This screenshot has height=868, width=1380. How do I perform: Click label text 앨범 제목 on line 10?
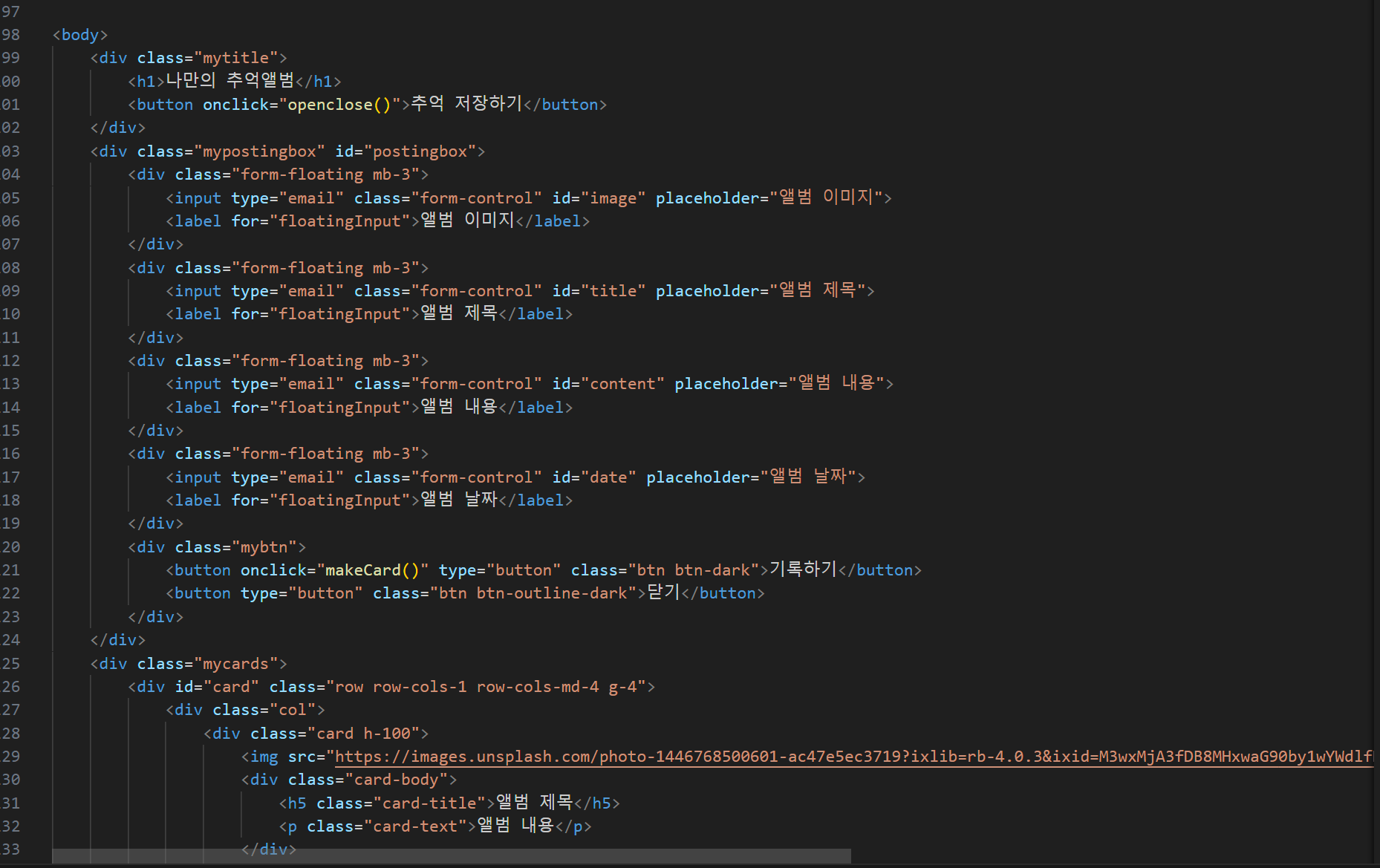[459, 313]
